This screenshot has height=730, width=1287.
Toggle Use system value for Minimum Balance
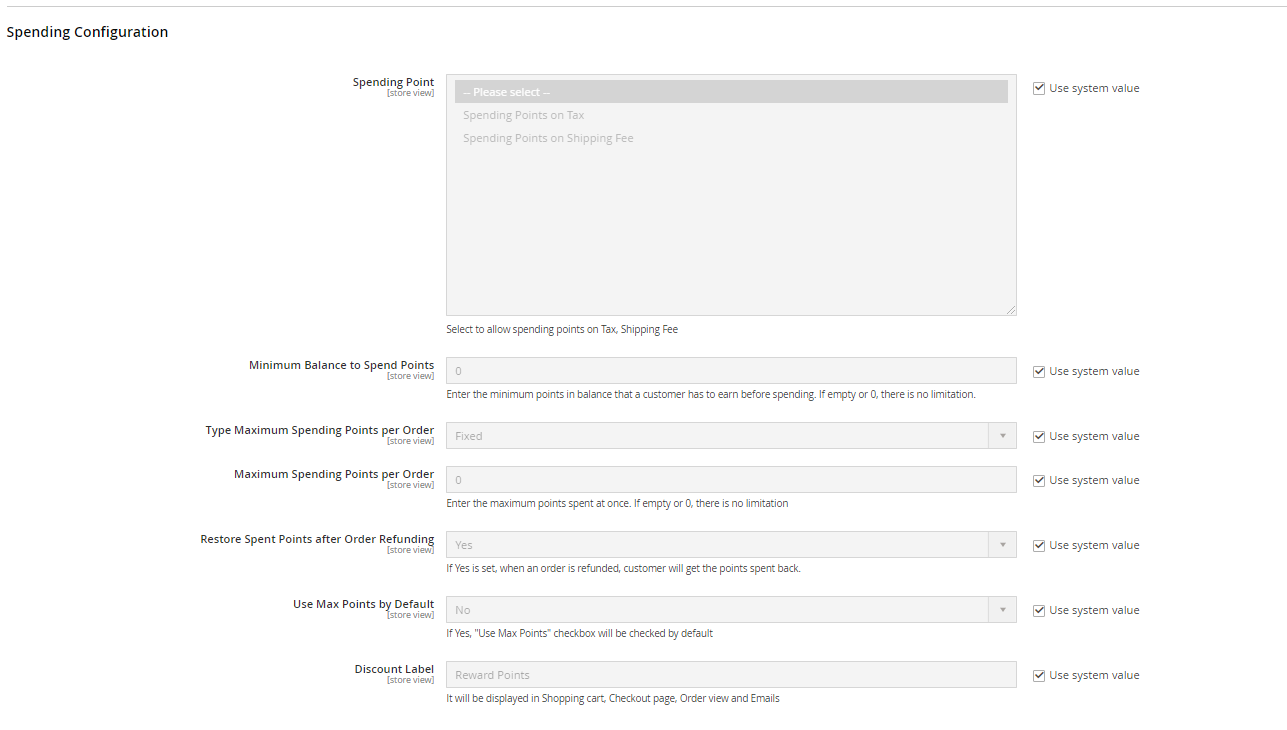click(x=1039, y=371)
